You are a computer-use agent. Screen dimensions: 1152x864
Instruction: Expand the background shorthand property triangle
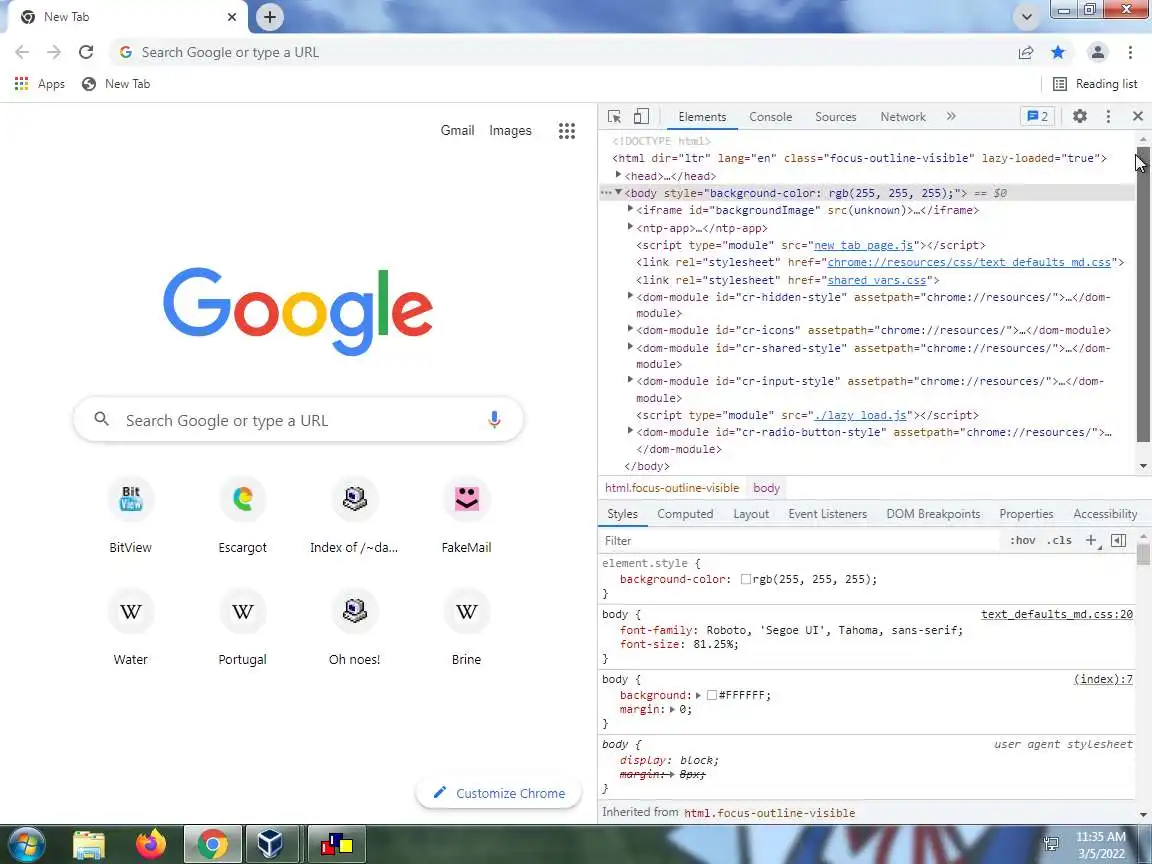tap(698, 695)
